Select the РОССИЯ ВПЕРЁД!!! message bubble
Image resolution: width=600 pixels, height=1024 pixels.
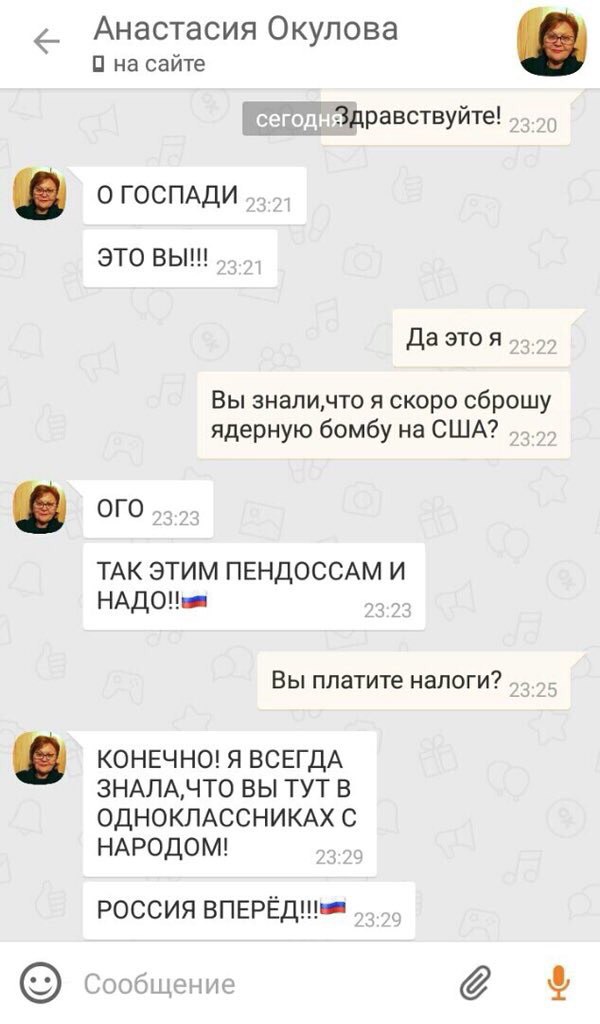[x=249, y=910]
